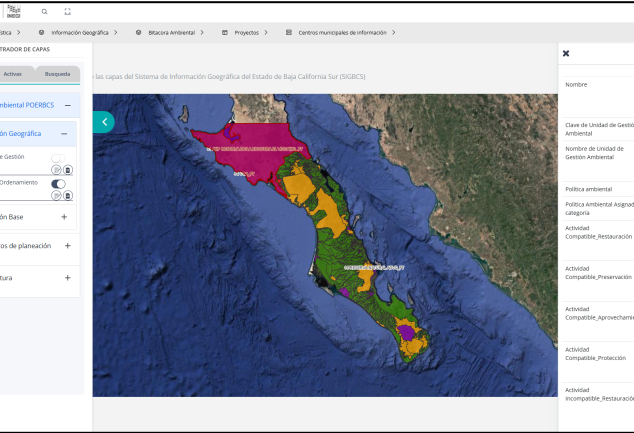Expand the bottom layer section plus
Image resolution: width=634 pixels, height=433 pixels.
pos(68,278)
